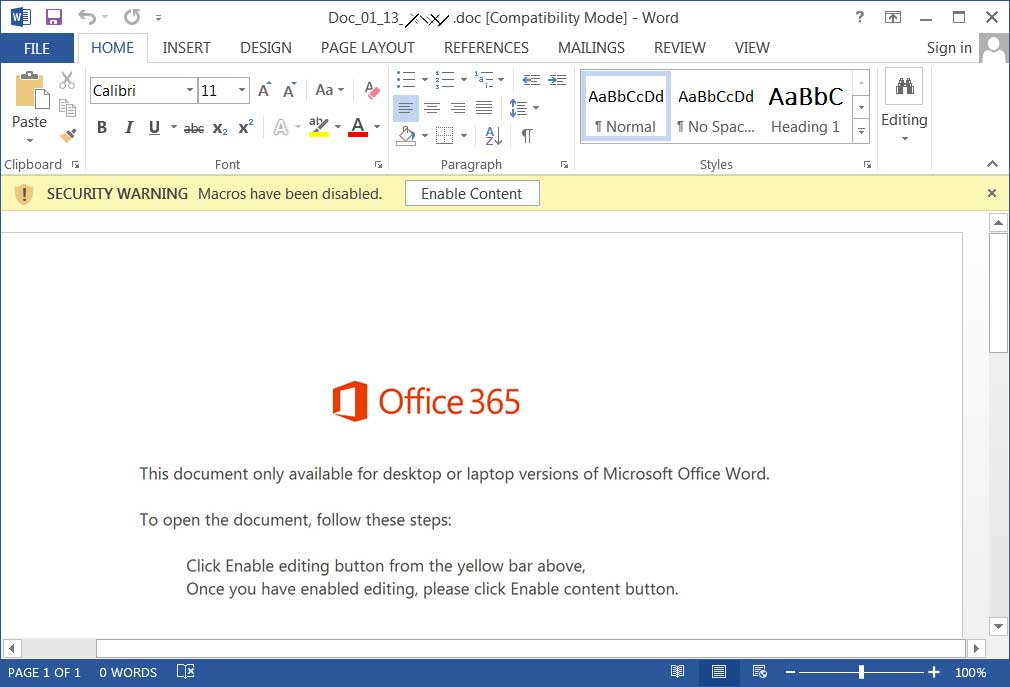
Task: Open font color dropdown arrow
Action: 377,127
